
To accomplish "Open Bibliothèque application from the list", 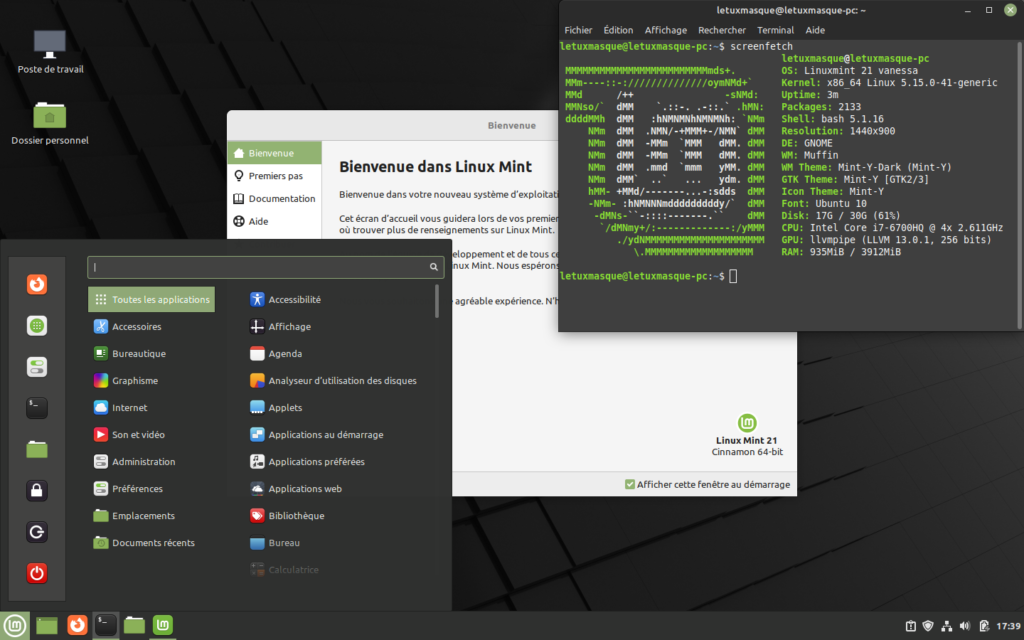I will [287, 515].
